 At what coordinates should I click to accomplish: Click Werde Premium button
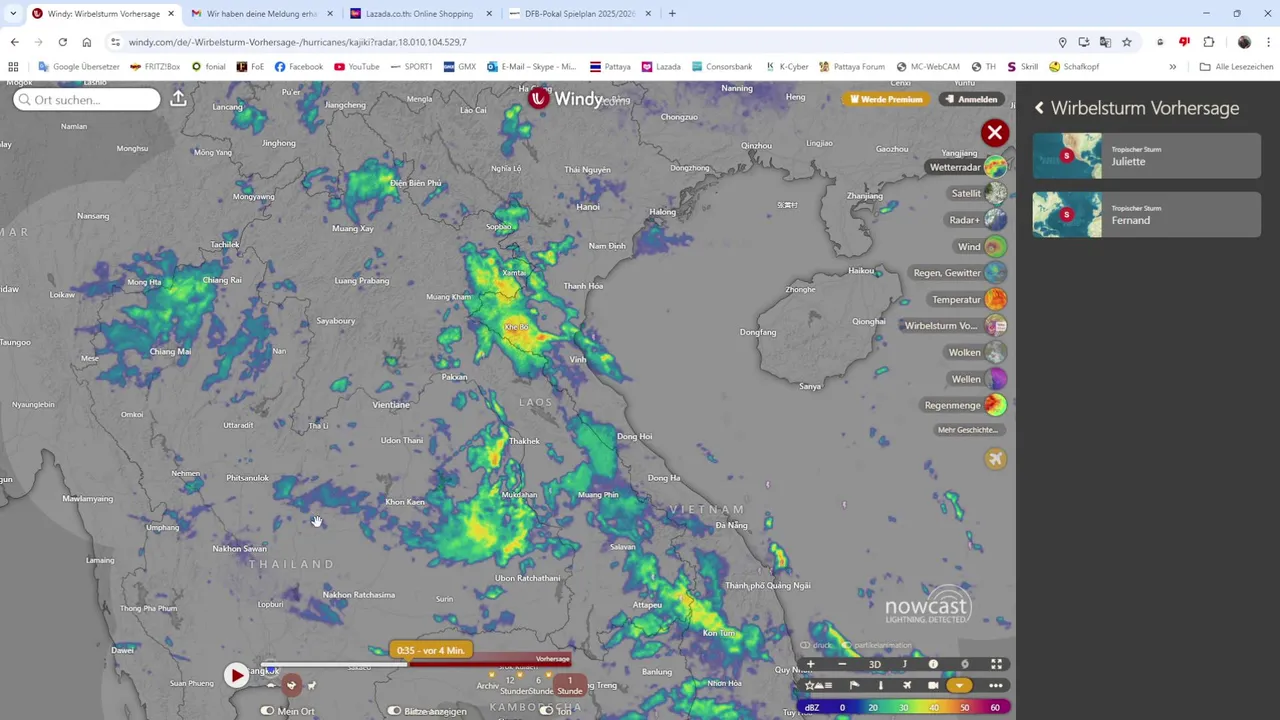[886, 99]
